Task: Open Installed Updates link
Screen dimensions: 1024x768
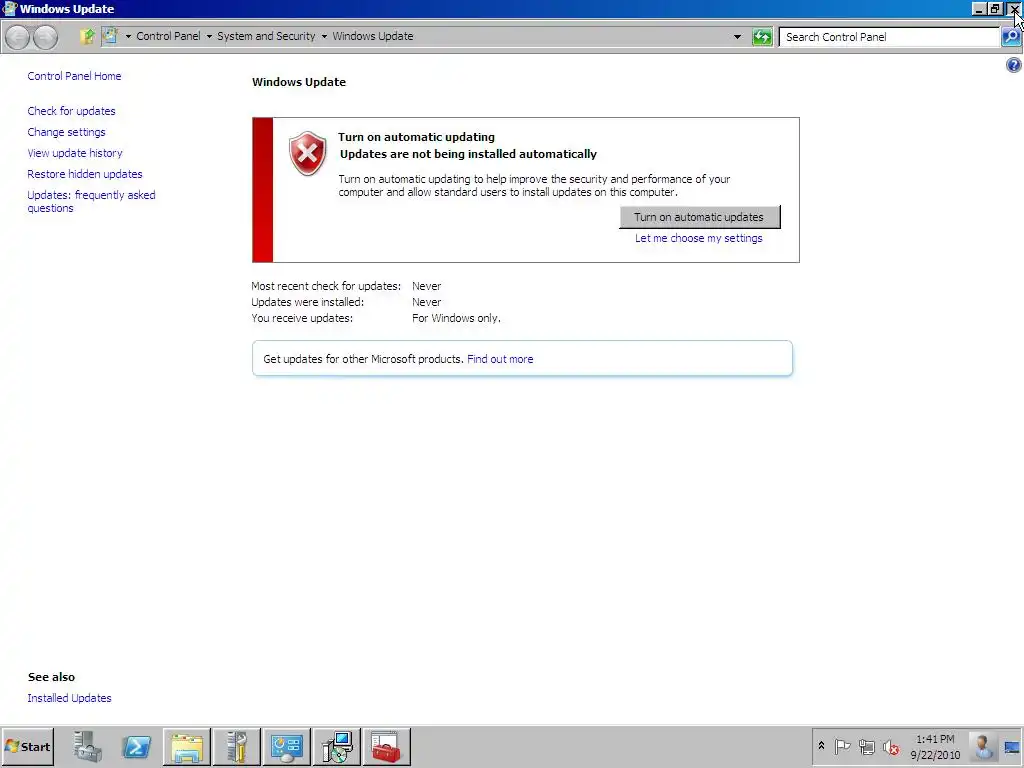Action: [x=69, y=698]
